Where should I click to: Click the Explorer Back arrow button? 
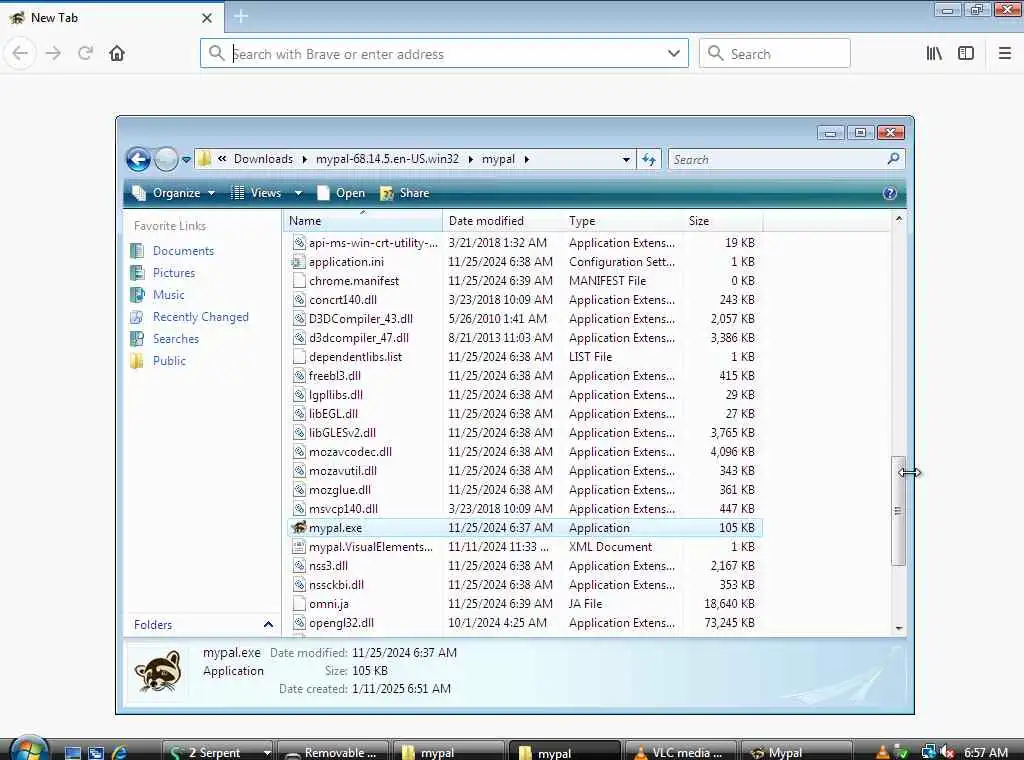[x=138, y=159]
